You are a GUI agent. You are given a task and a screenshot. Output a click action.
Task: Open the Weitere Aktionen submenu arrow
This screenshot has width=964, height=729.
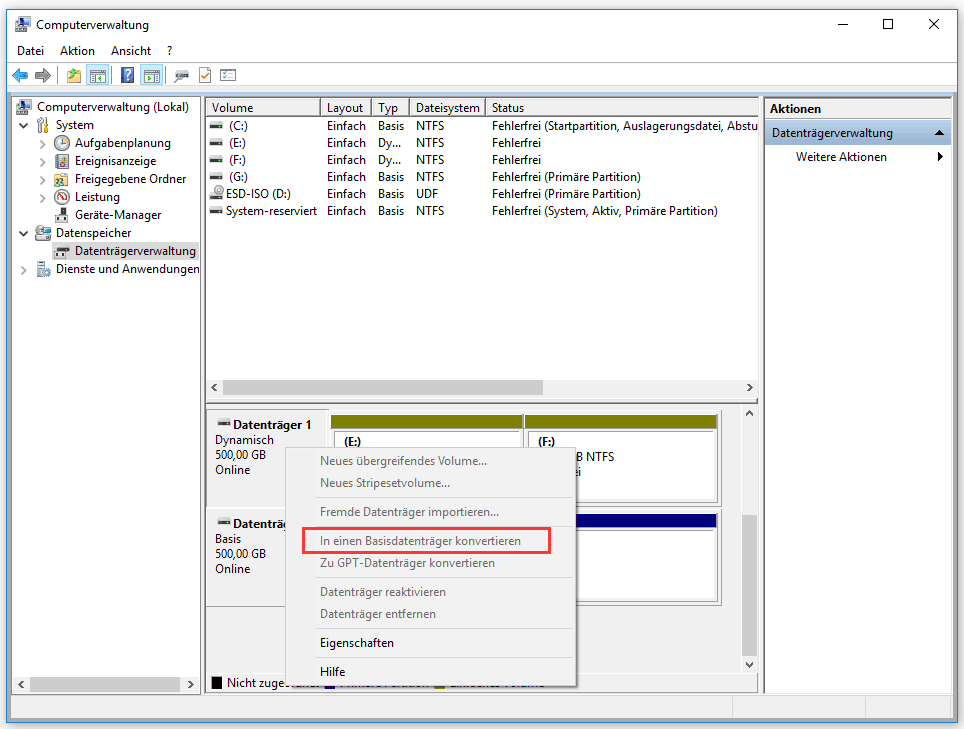coord(939,157)
